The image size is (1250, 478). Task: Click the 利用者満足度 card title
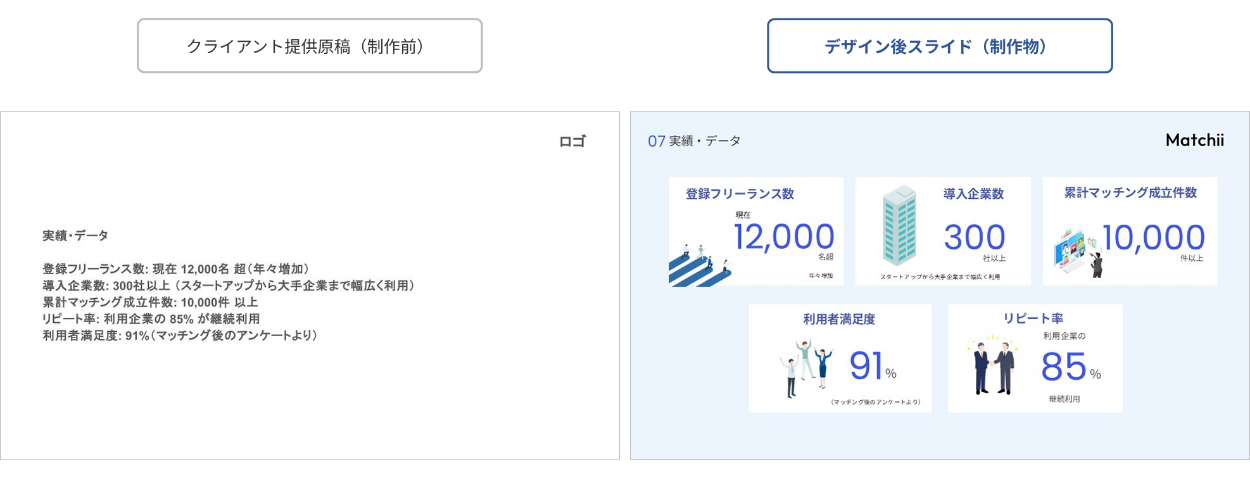pyautogui.click(x=840, y=320)
